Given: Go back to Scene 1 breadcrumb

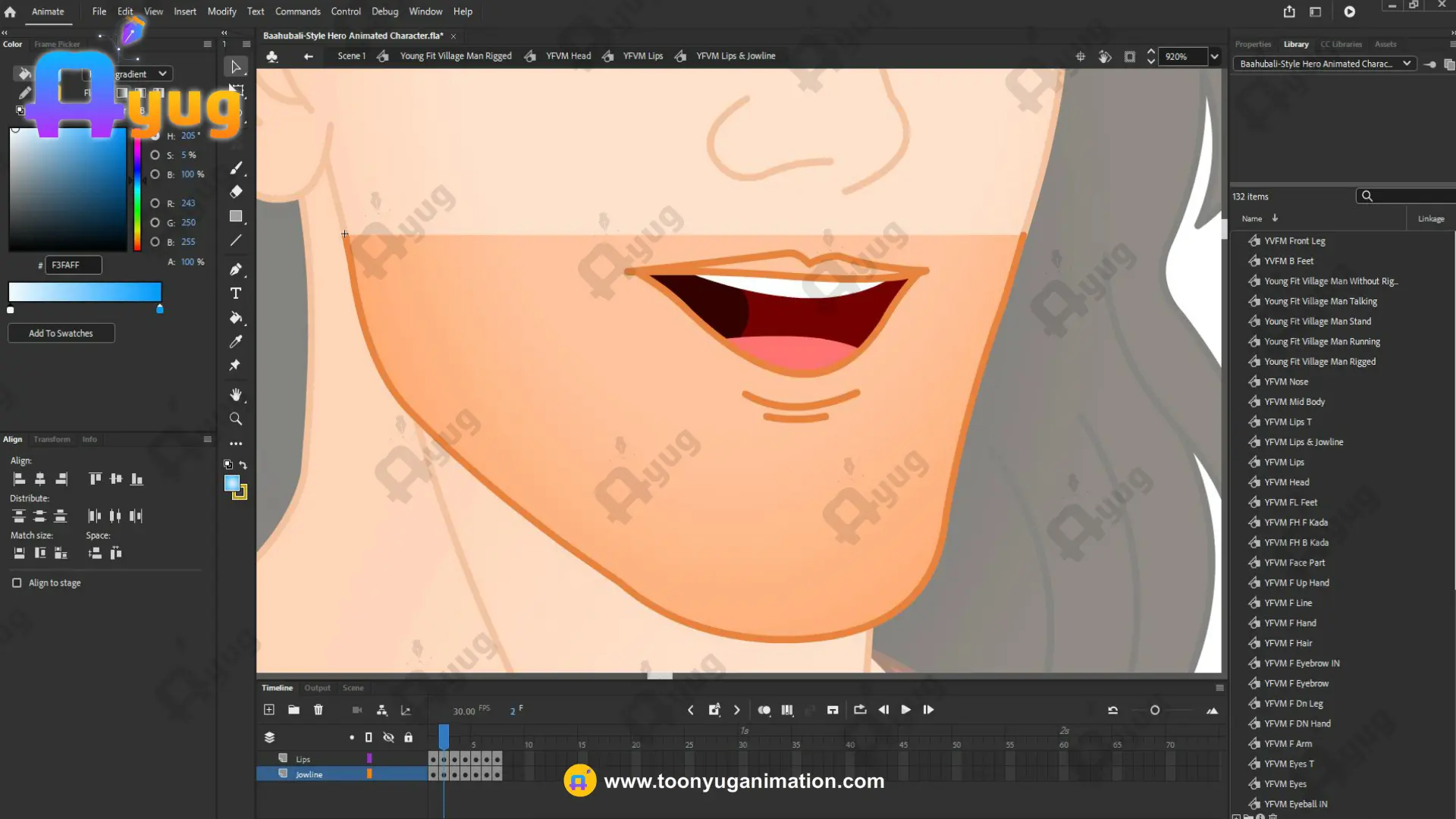Looking at the screenshot, I should [351, 56].
